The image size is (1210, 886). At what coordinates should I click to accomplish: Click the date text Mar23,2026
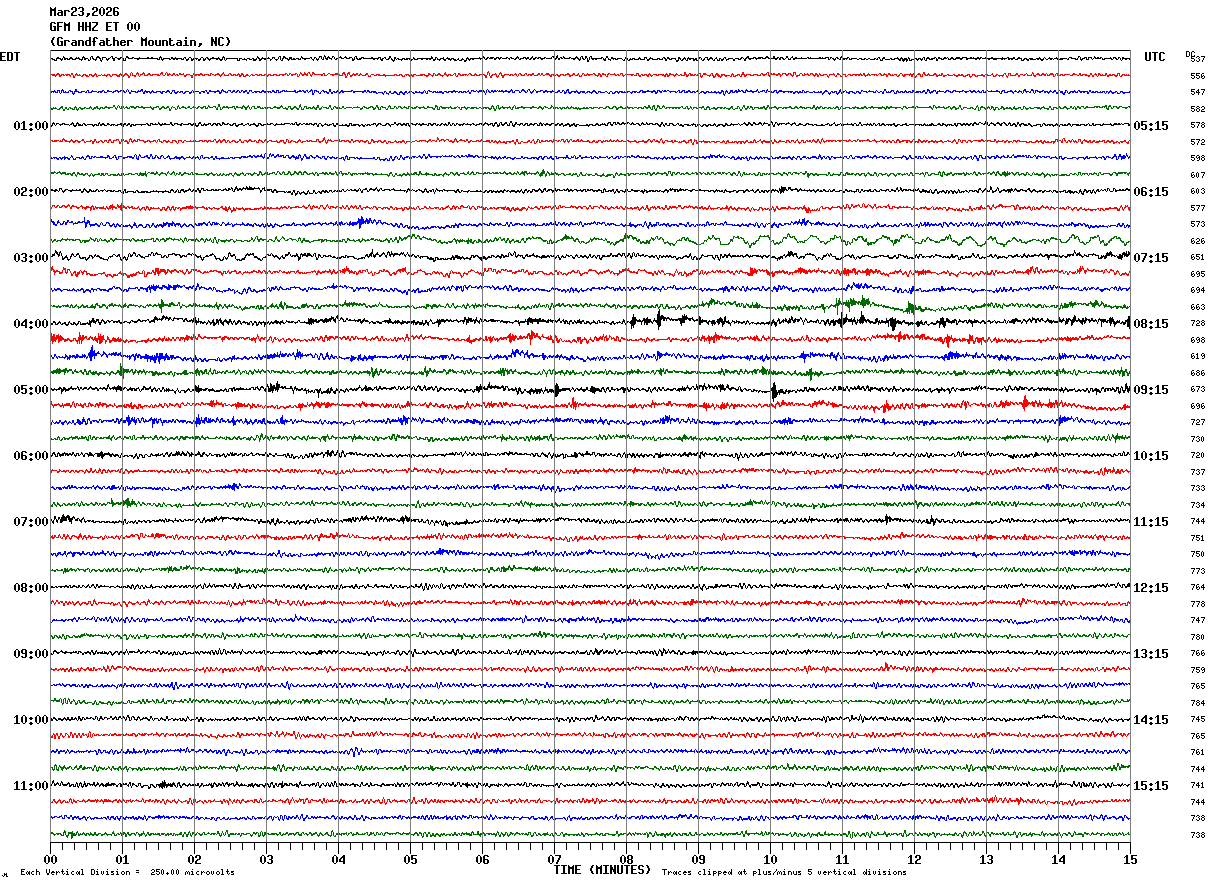(x=84, y=12)
